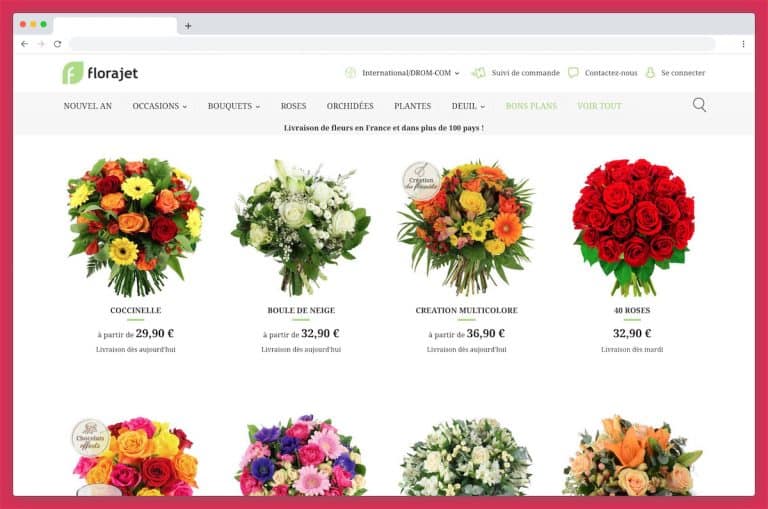Viewport: 768px width, 509px height.
Task: Open the Roses category
Action: pos(293,106)
